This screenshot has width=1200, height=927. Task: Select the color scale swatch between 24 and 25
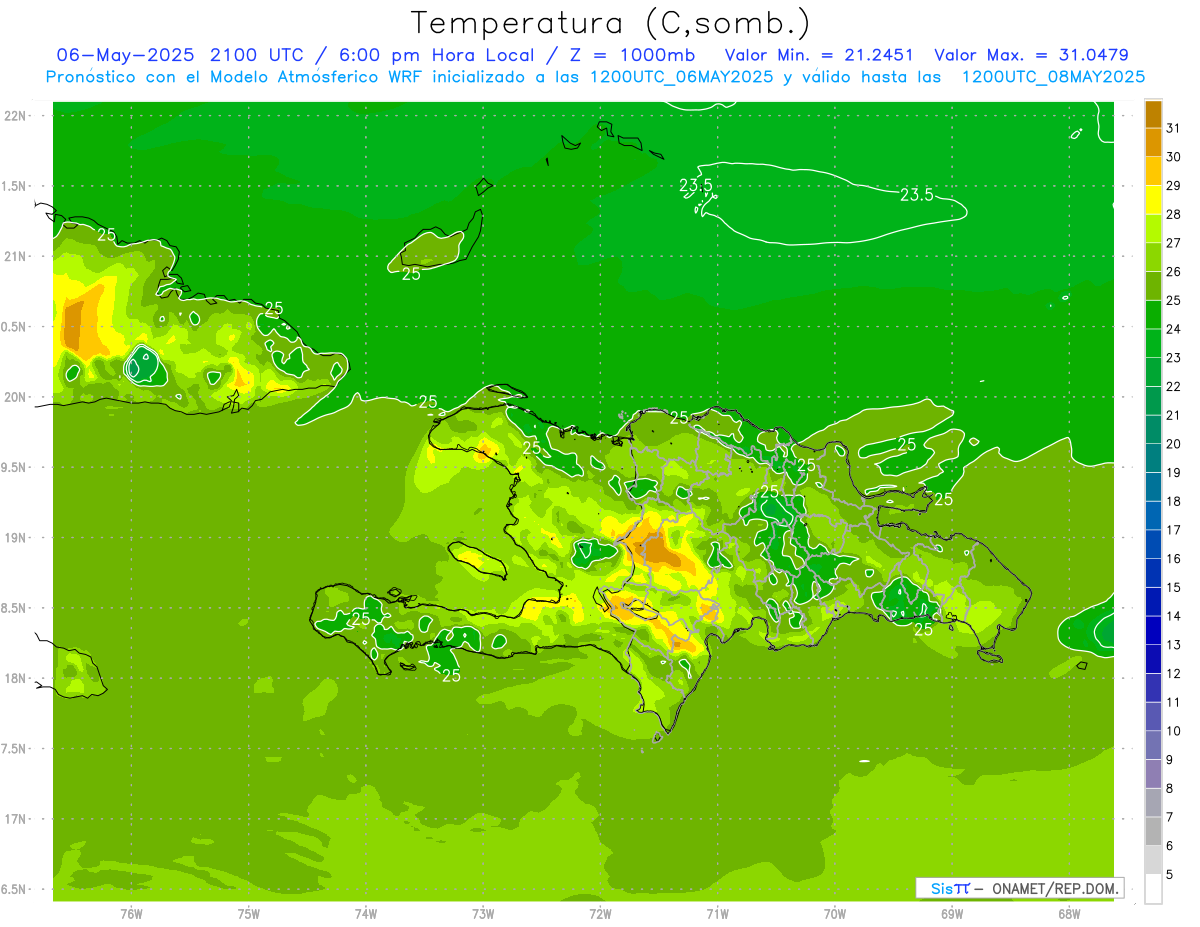(1153, 315)
